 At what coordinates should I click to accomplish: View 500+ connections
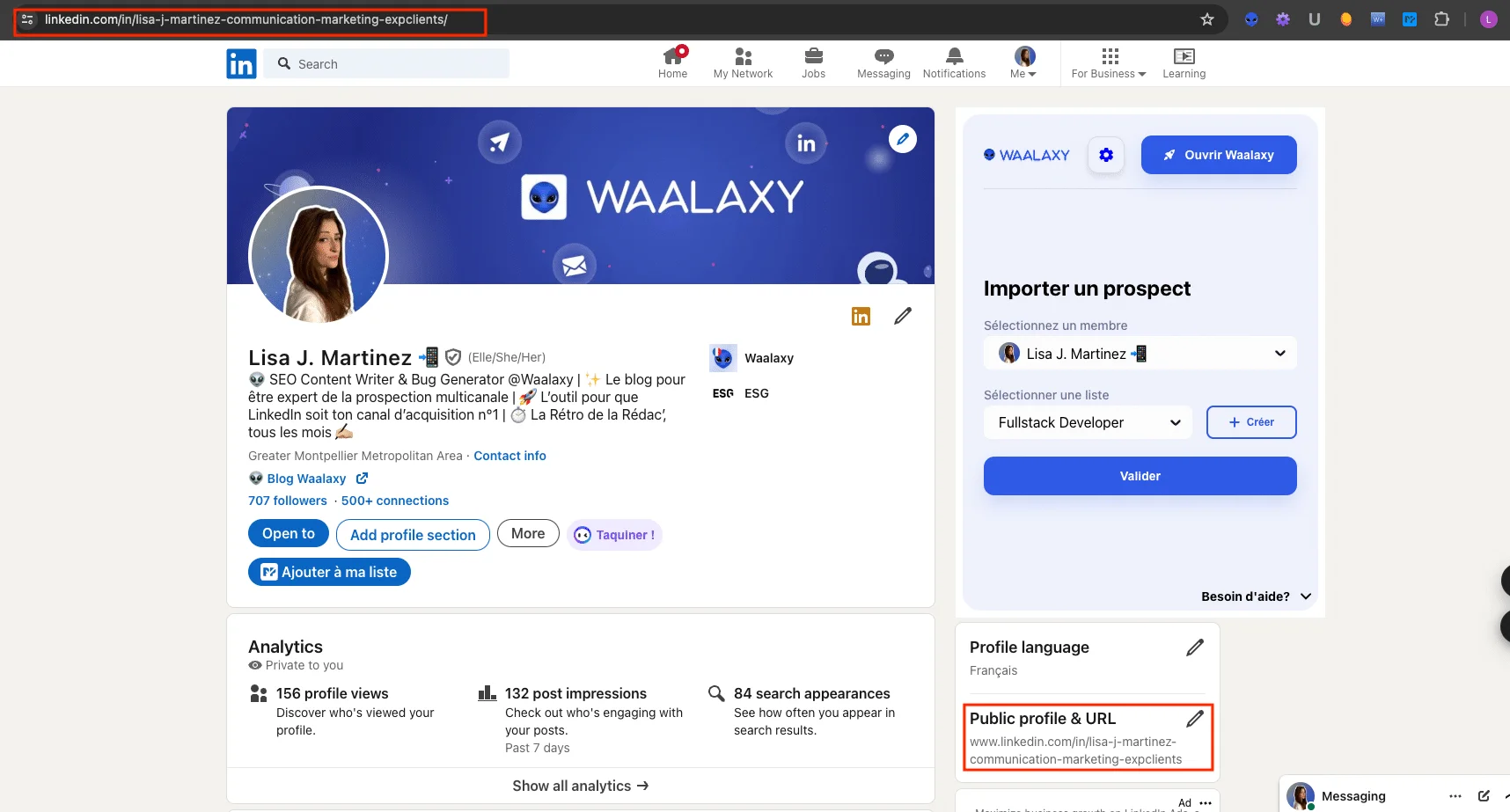[x=395, y=501]
